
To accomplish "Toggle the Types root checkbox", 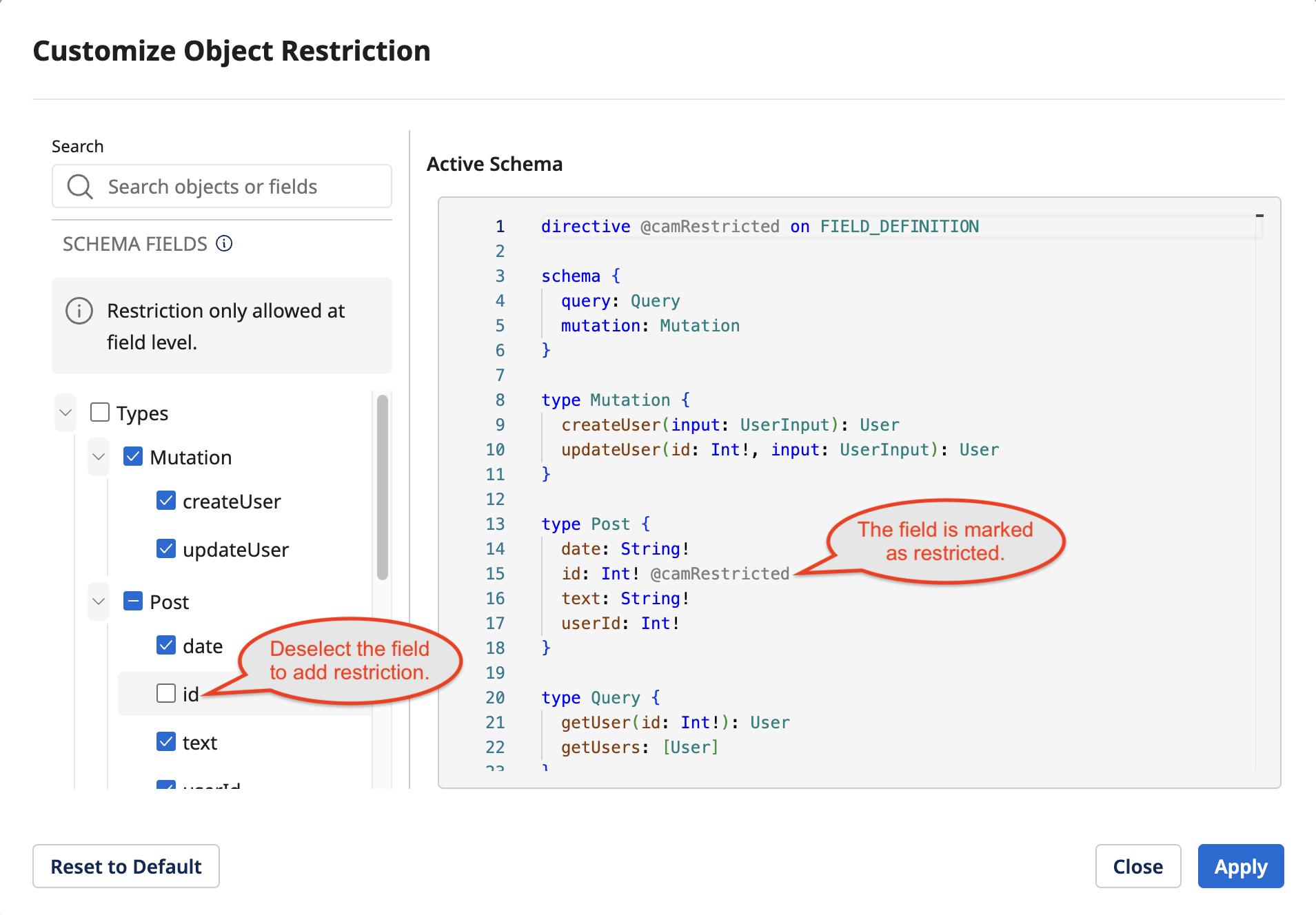I will tap(100, 413).
